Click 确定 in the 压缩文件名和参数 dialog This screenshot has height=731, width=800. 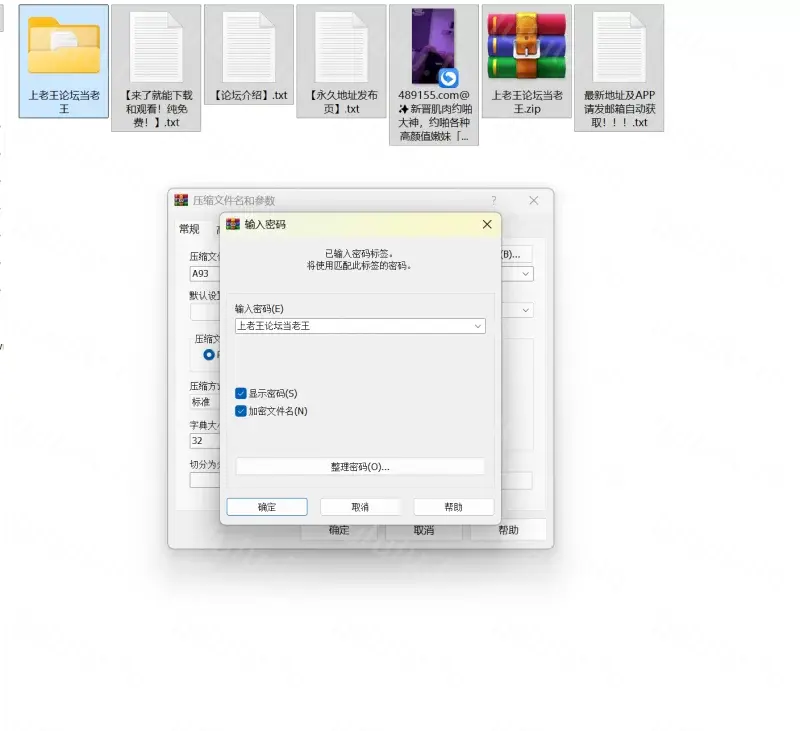pos(339,531)
